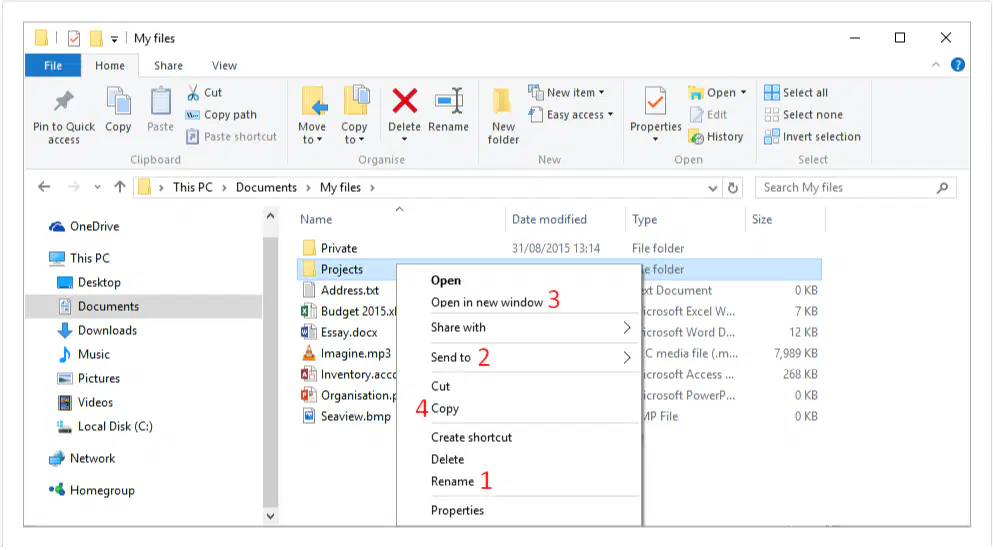This screenshot has height=550, width=993.
Task: Open the File tab
Action: click(53, 65)
